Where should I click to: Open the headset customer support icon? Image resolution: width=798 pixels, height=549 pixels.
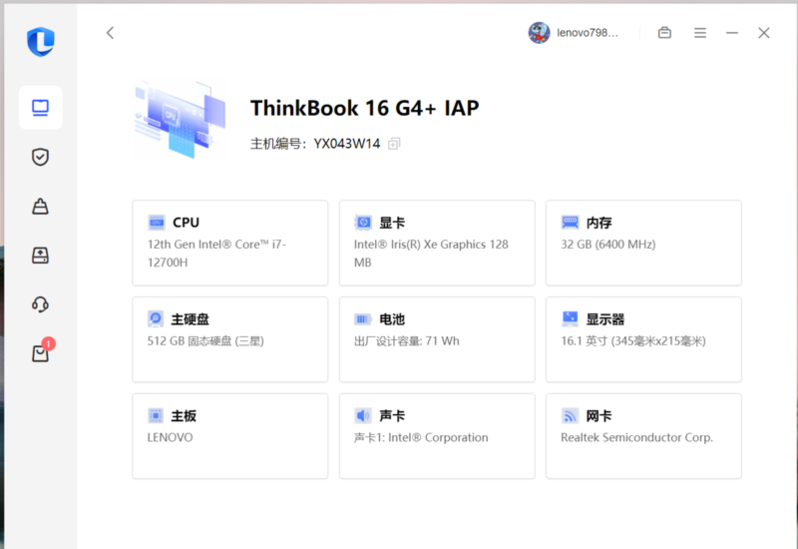click(40, 304)
